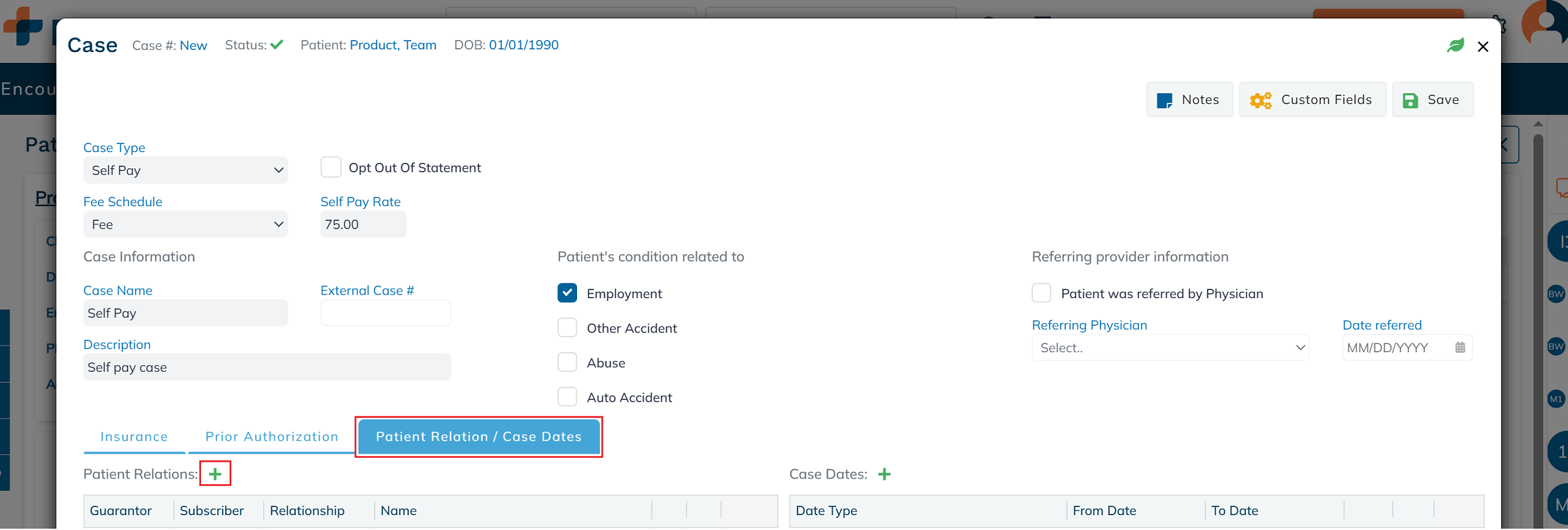
Task: Tick Patient was referred by Physician
Action: 1042,293
